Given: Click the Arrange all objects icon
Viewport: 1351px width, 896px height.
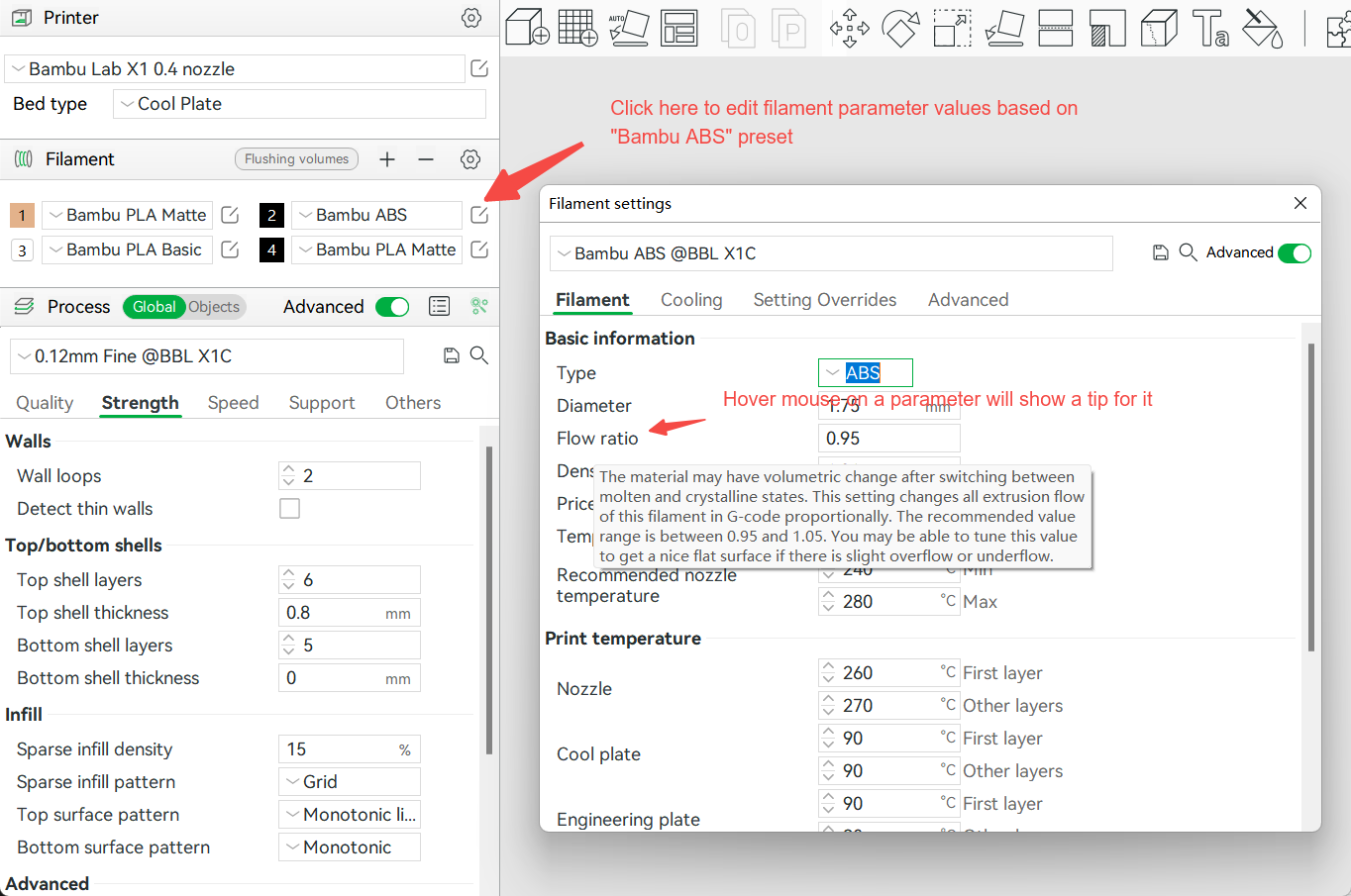Looking at the screenshot, I should coord(679,27).
